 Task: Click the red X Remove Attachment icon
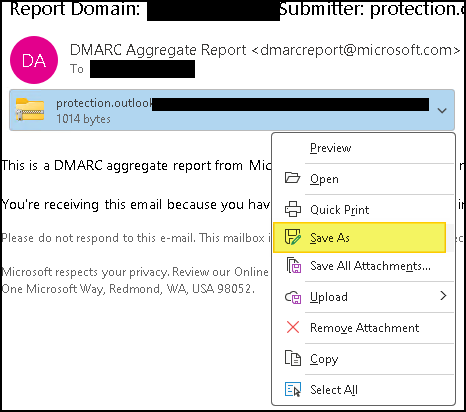pyautogui.click(x=293, y=327)
